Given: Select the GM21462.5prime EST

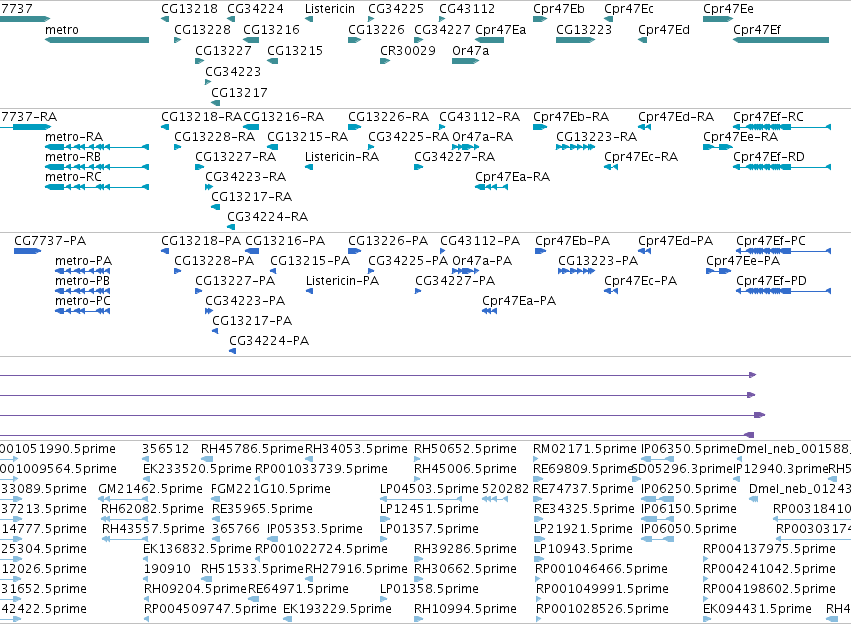Looking at the screenshot, I should (x=123, y=499).
